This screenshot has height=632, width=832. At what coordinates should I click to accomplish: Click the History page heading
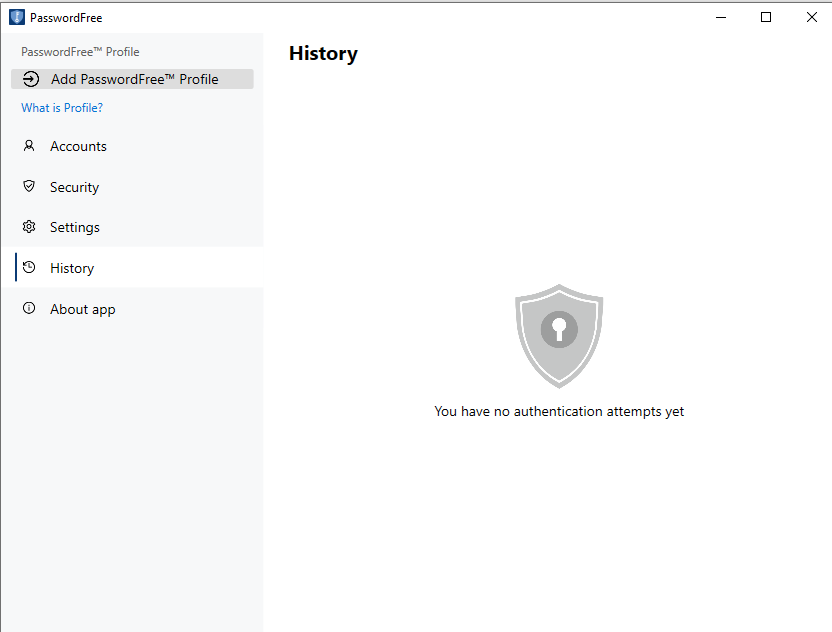pos(323,54)
